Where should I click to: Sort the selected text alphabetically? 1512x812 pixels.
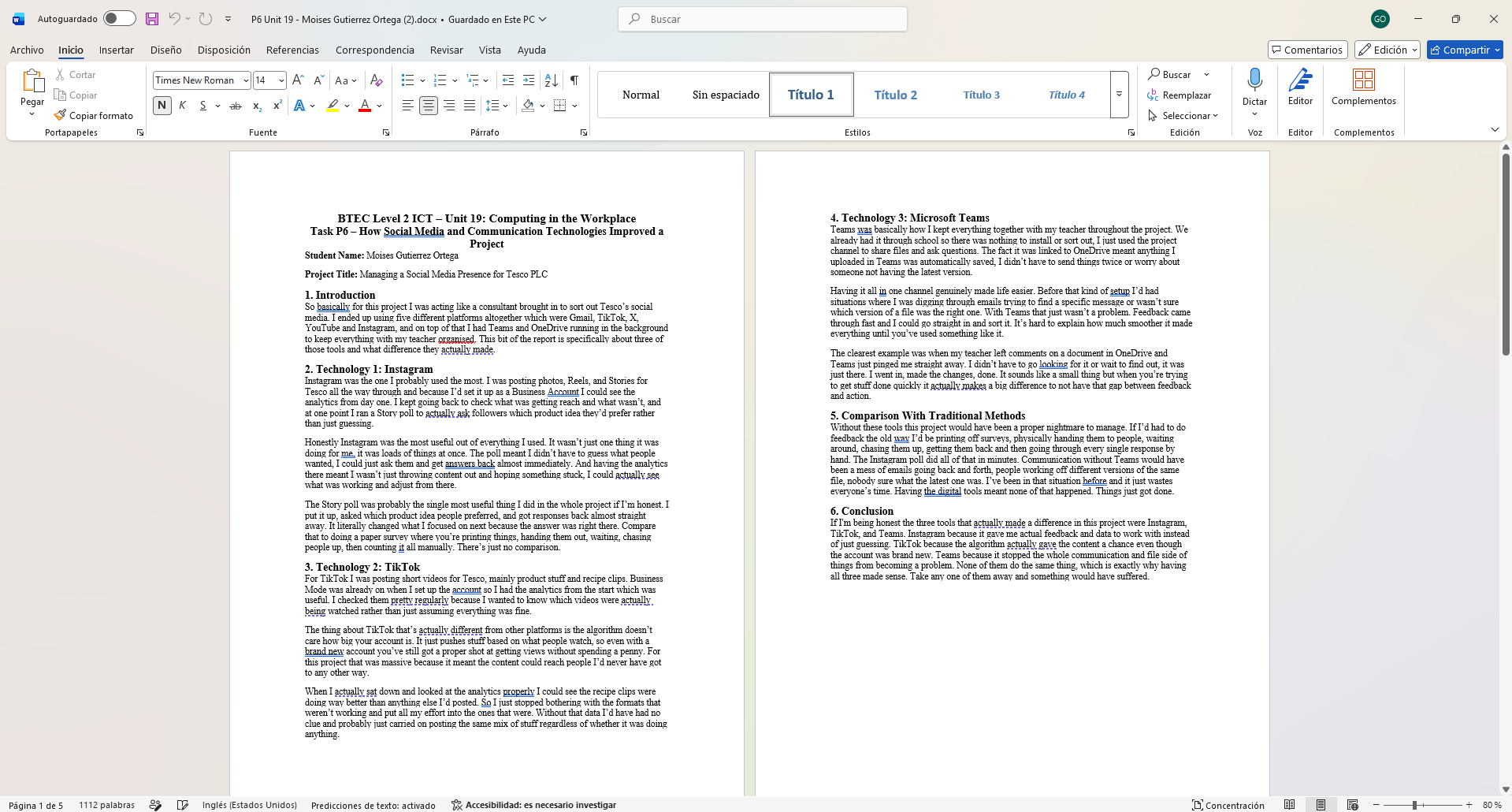coord(552,80)
